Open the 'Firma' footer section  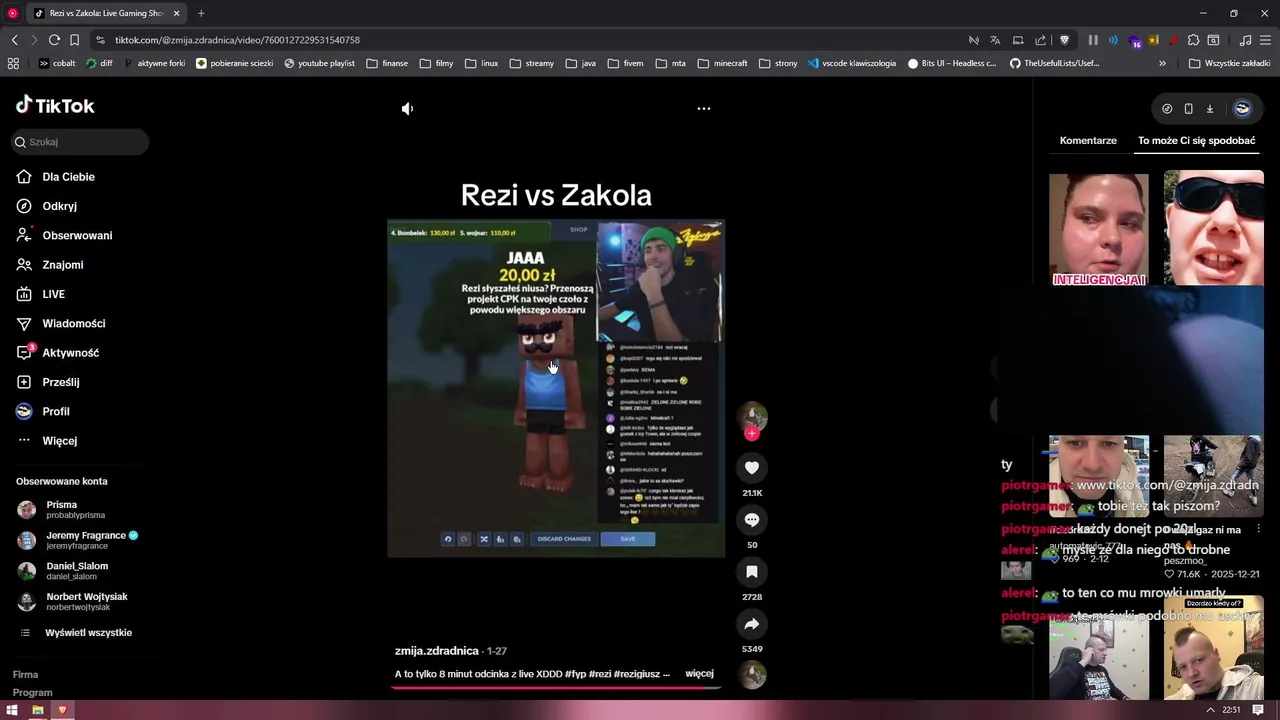point(25,675)
